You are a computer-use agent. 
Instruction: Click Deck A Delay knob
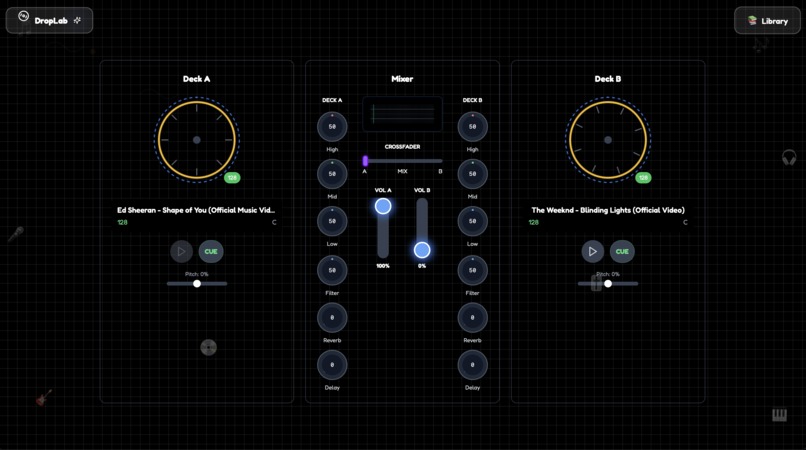click(332, 365)
